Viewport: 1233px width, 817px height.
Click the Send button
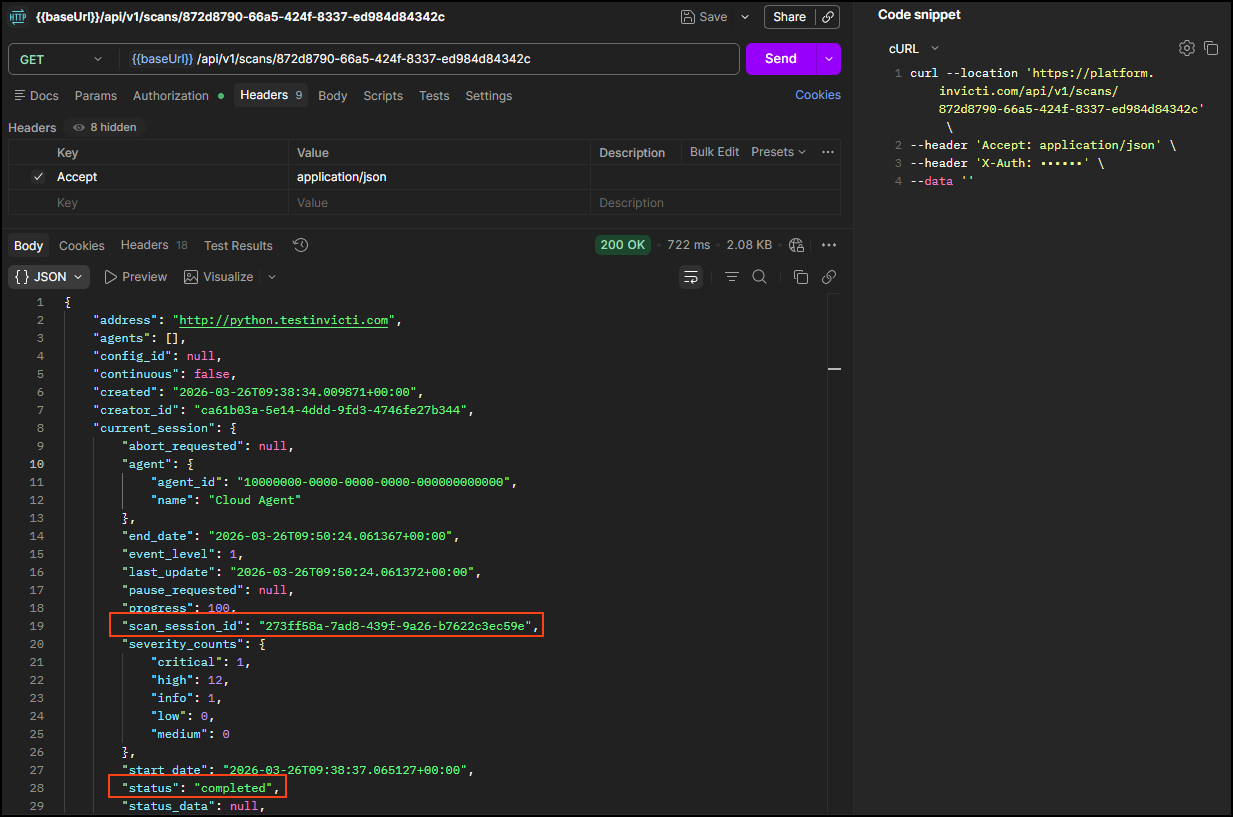pyautogui.click(x=780, y=59)
